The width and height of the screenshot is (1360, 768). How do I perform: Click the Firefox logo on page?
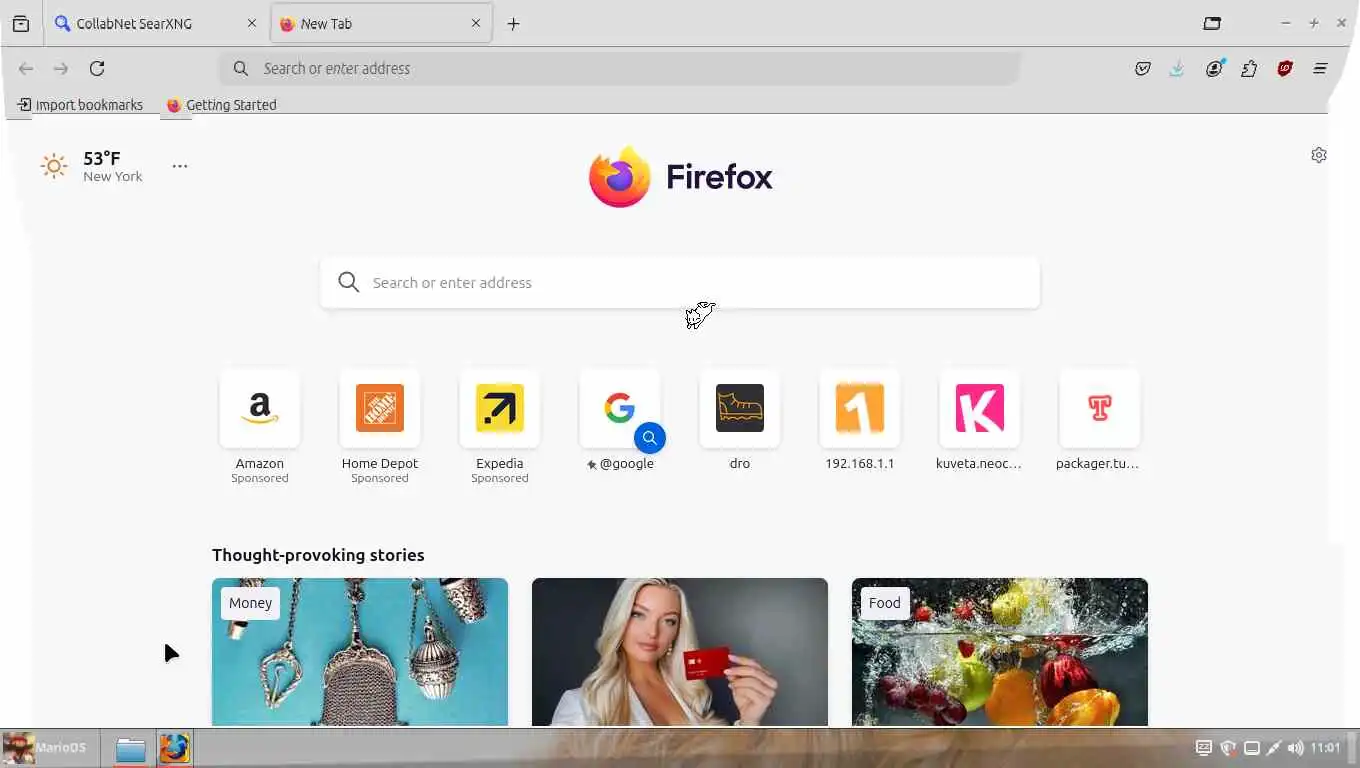(680, 177)
